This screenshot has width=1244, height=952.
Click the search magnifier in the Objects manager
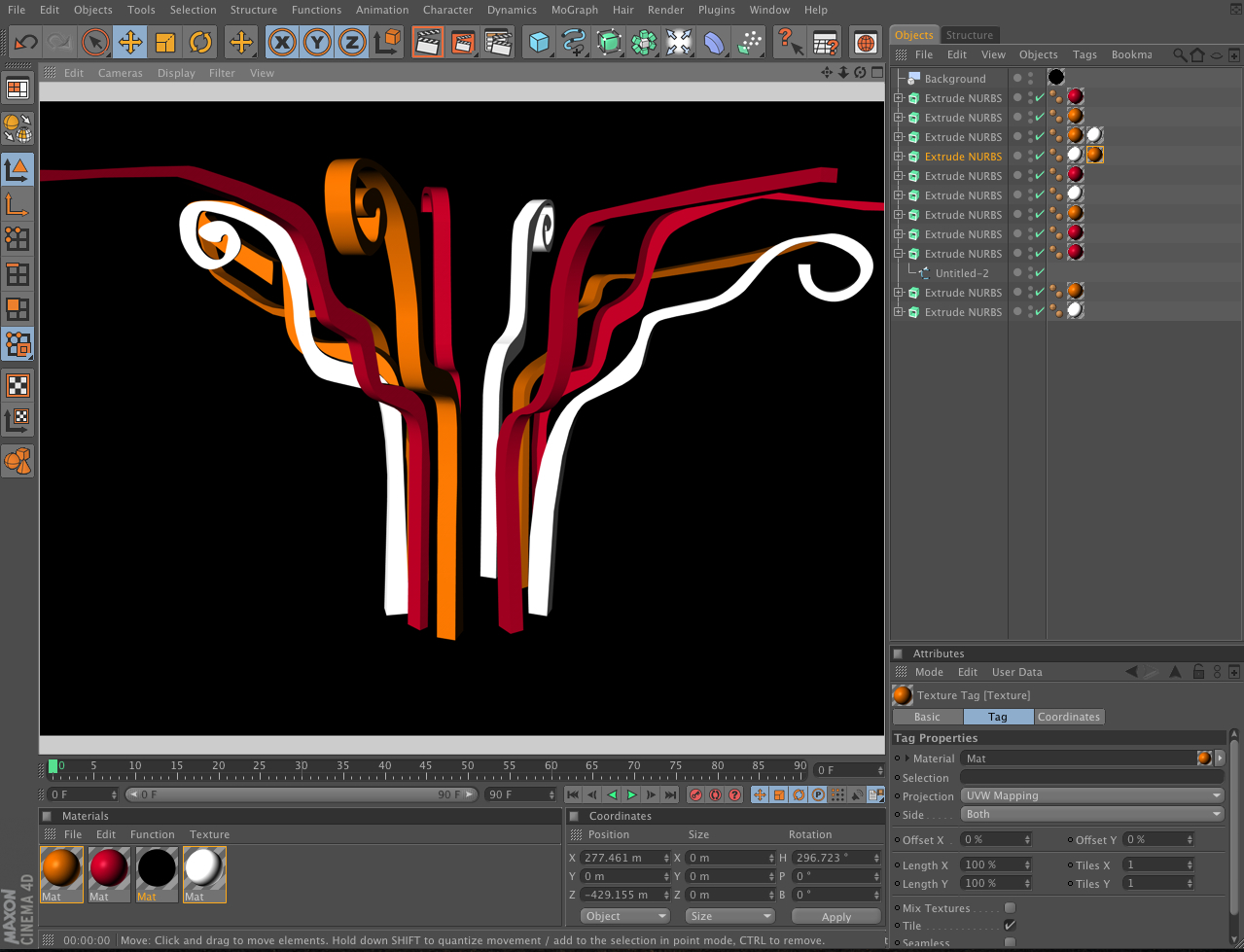pyautogui.click(x=1180, y=54)
